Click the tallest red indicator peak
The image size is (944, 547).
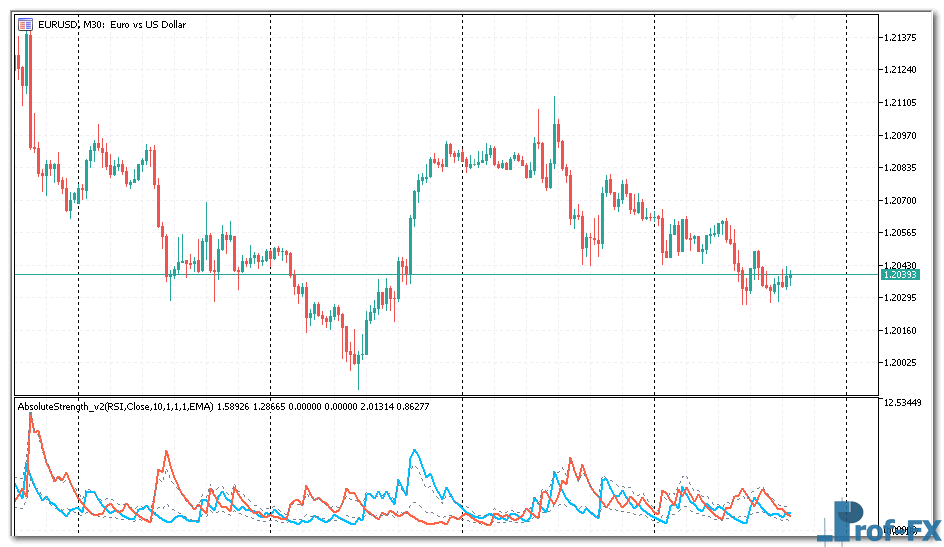pyautogui.click(x=31, y=414)
